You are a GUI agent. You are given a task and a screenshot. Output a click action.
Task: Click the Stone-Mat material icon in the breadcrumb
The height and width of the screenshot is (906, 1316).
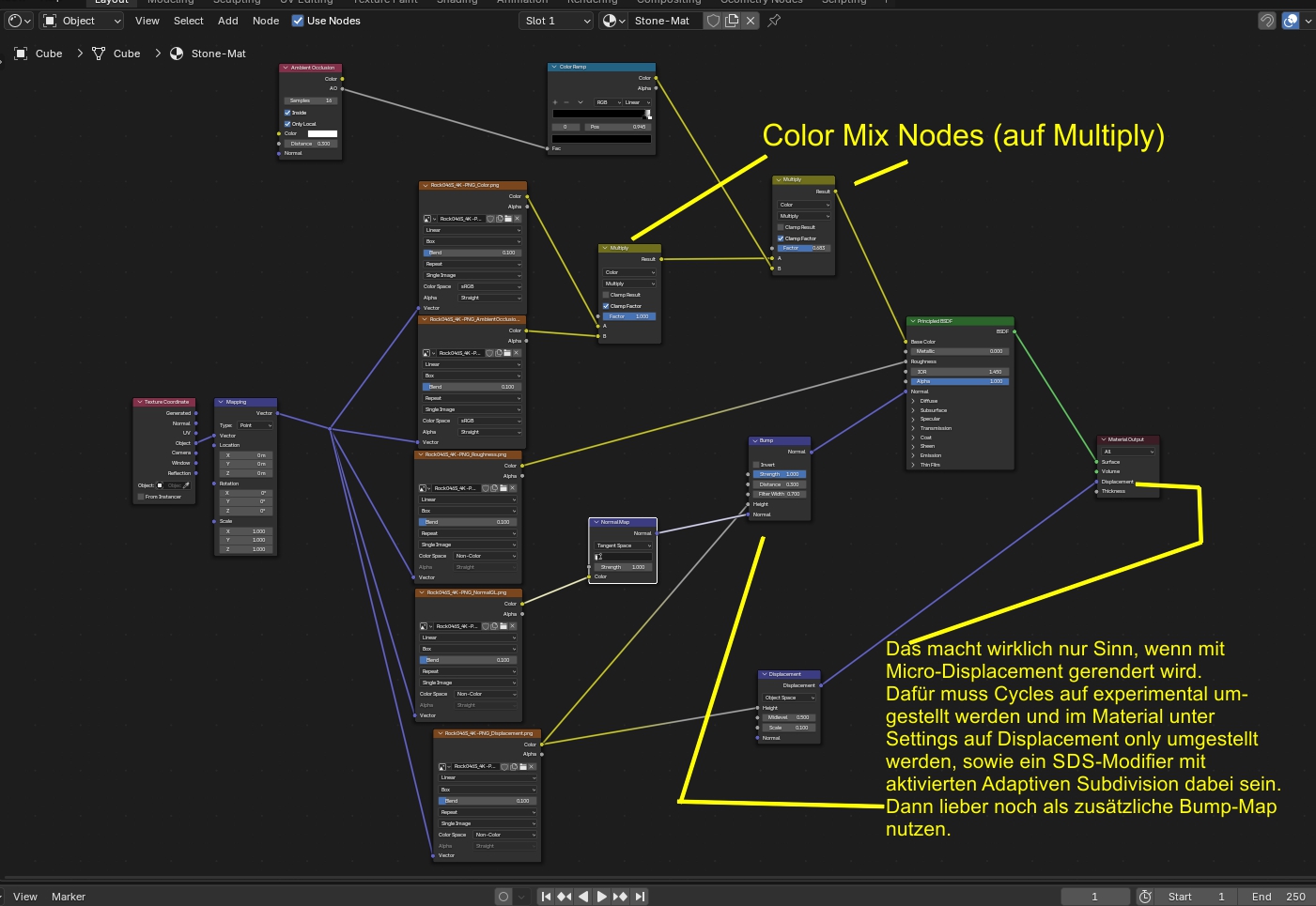(x=177, y=54)
